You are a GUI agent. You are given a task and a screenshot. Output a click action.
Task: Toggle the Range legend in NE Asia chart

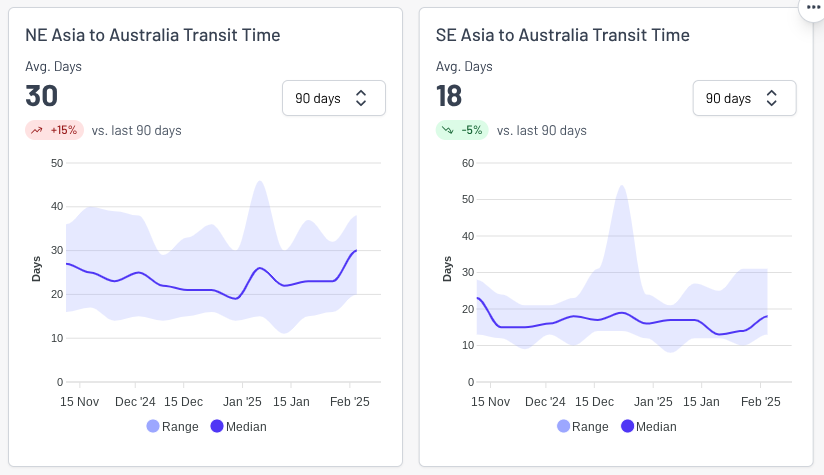pos(172,427)
